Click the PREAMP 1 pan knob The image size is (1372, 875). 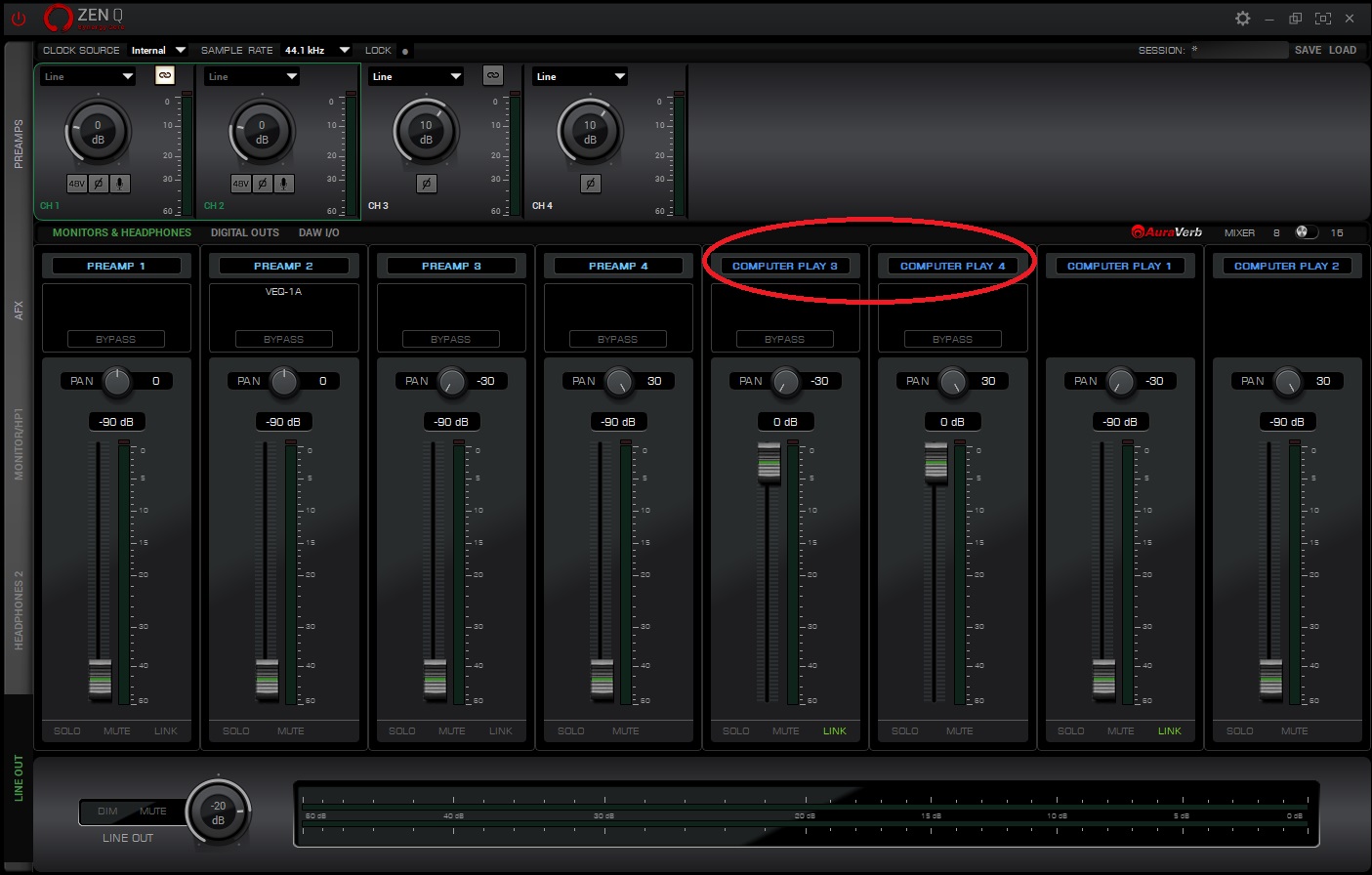pos(117,382)
